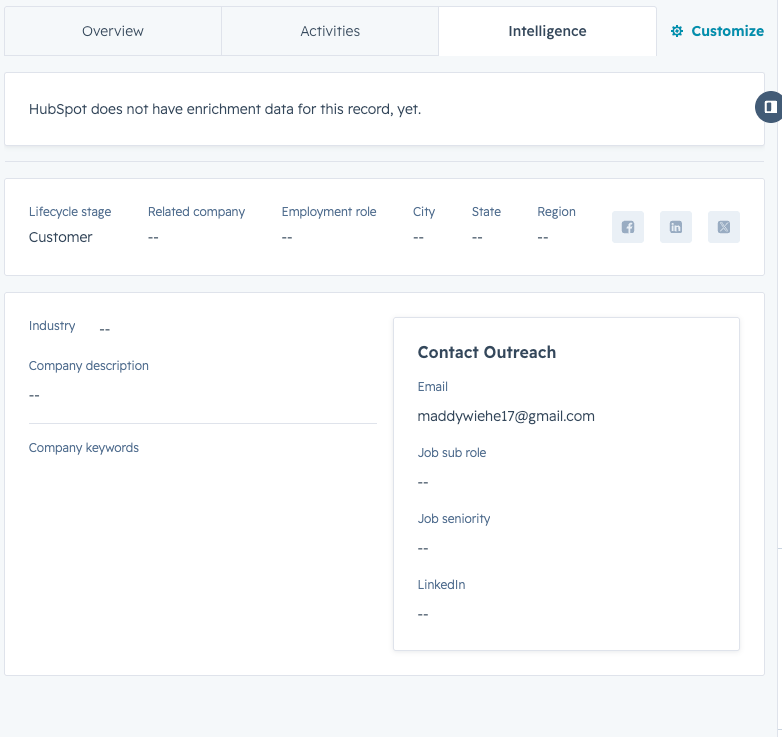782x737 pixels.
Task: Click the State field label
Action: pos(486,212)
